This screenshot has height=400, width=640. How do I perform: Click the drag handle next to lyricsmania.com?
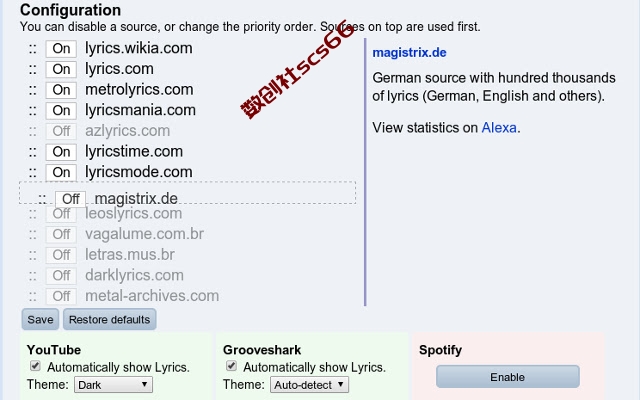pos(33,111)
